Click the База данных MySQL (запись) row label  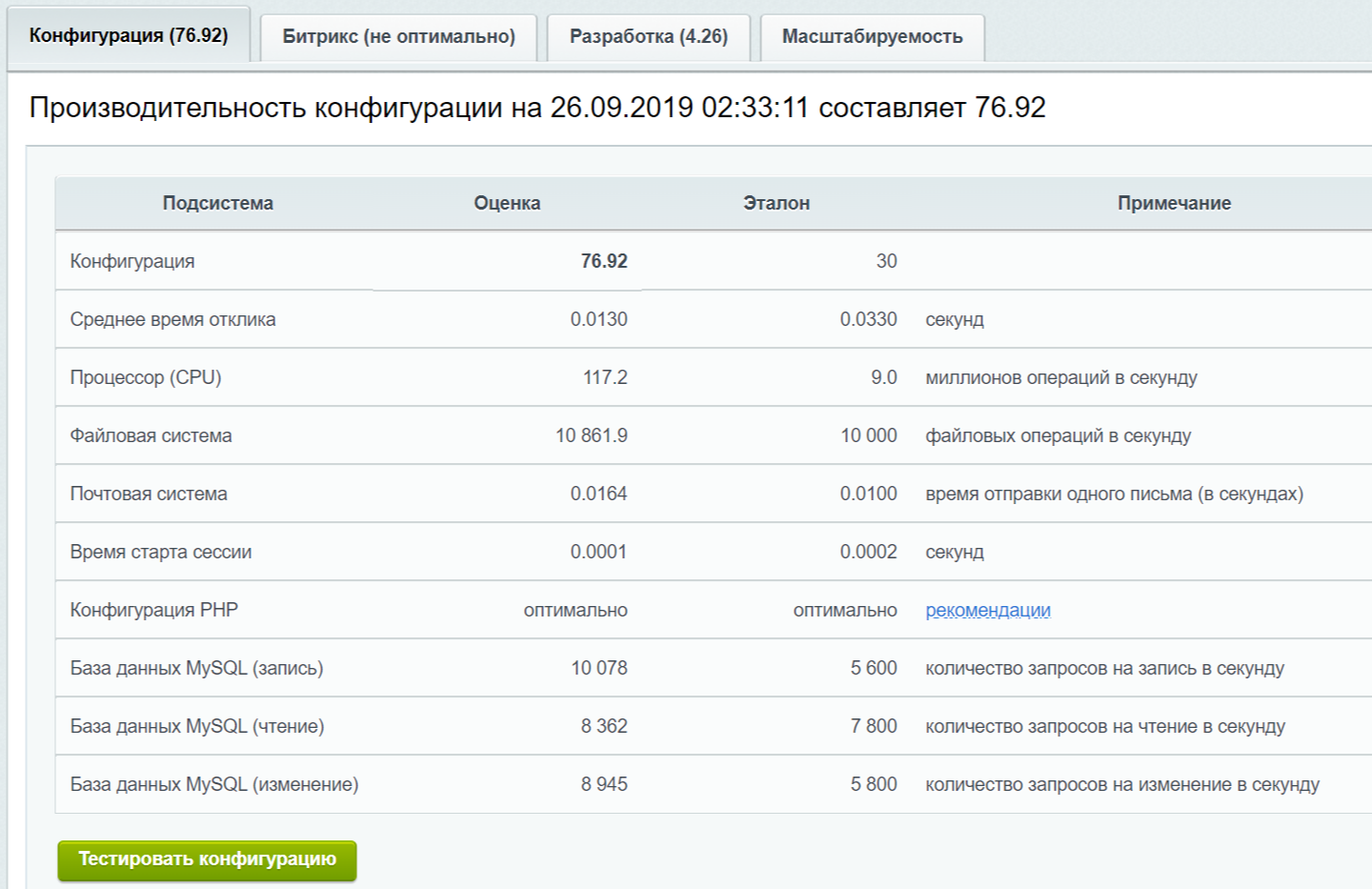point(196,668)
